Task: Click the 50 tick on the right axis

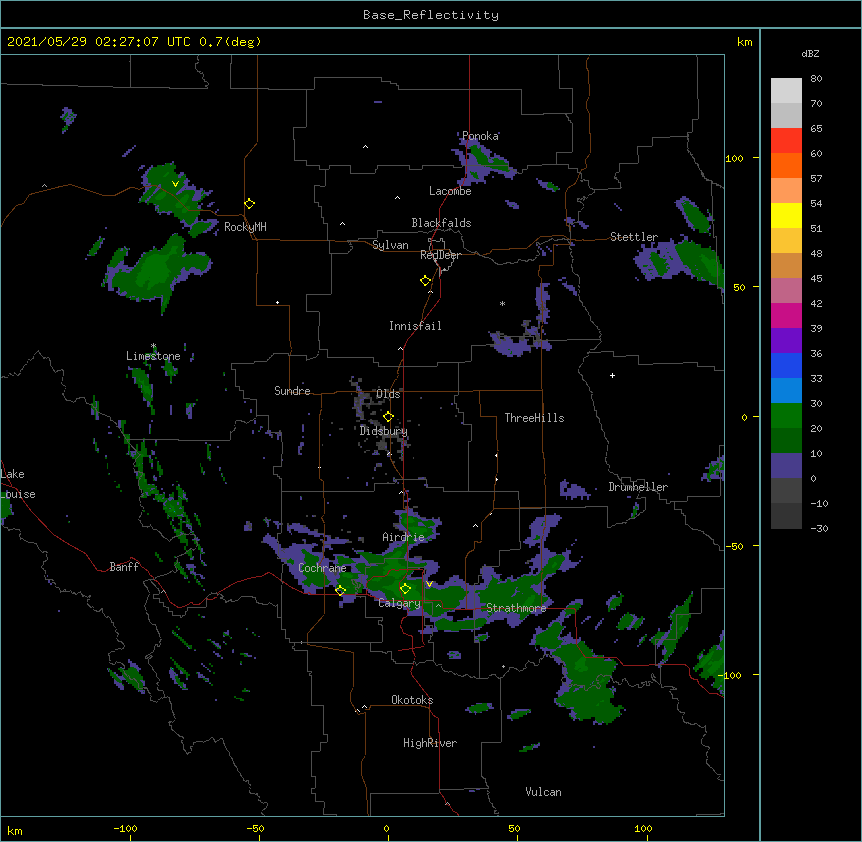Action: click(x=739, y=287)
